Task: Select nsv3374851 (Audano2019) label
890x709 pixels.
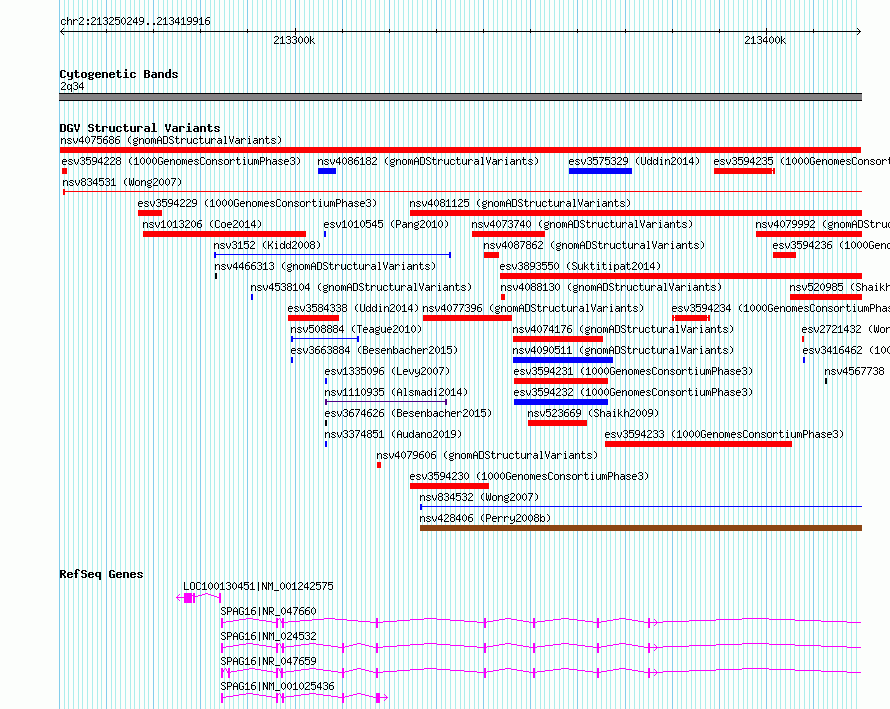Action: click(x=393, y=434)
